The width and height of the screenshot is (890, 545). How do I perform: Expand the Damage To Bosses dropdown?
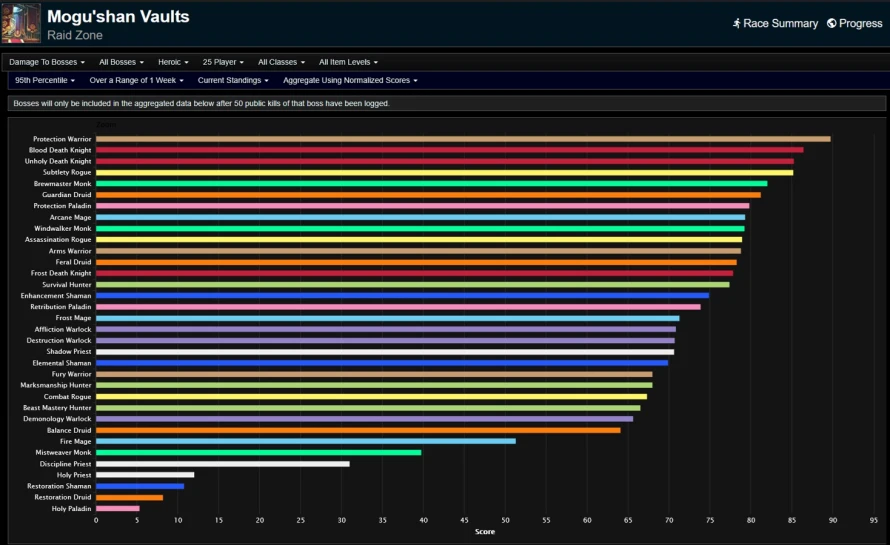(x=47, y=62)
